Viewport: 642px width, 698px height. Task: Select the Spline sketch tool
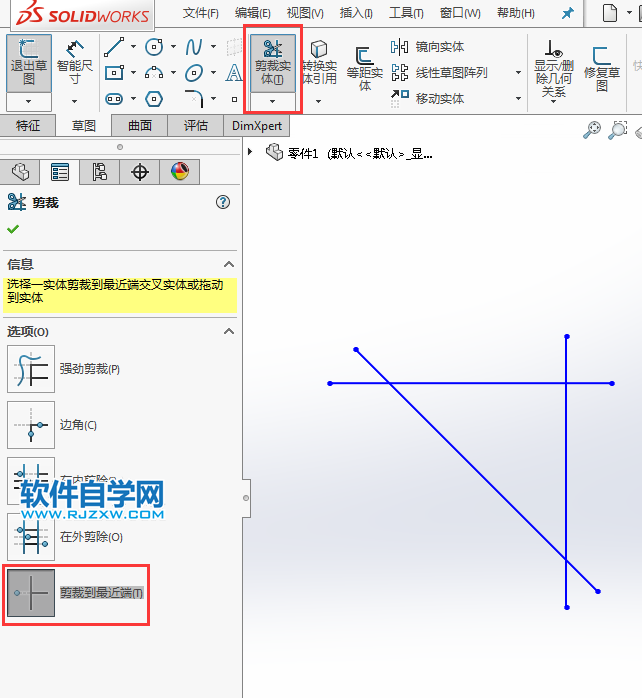tap(194, 47)
